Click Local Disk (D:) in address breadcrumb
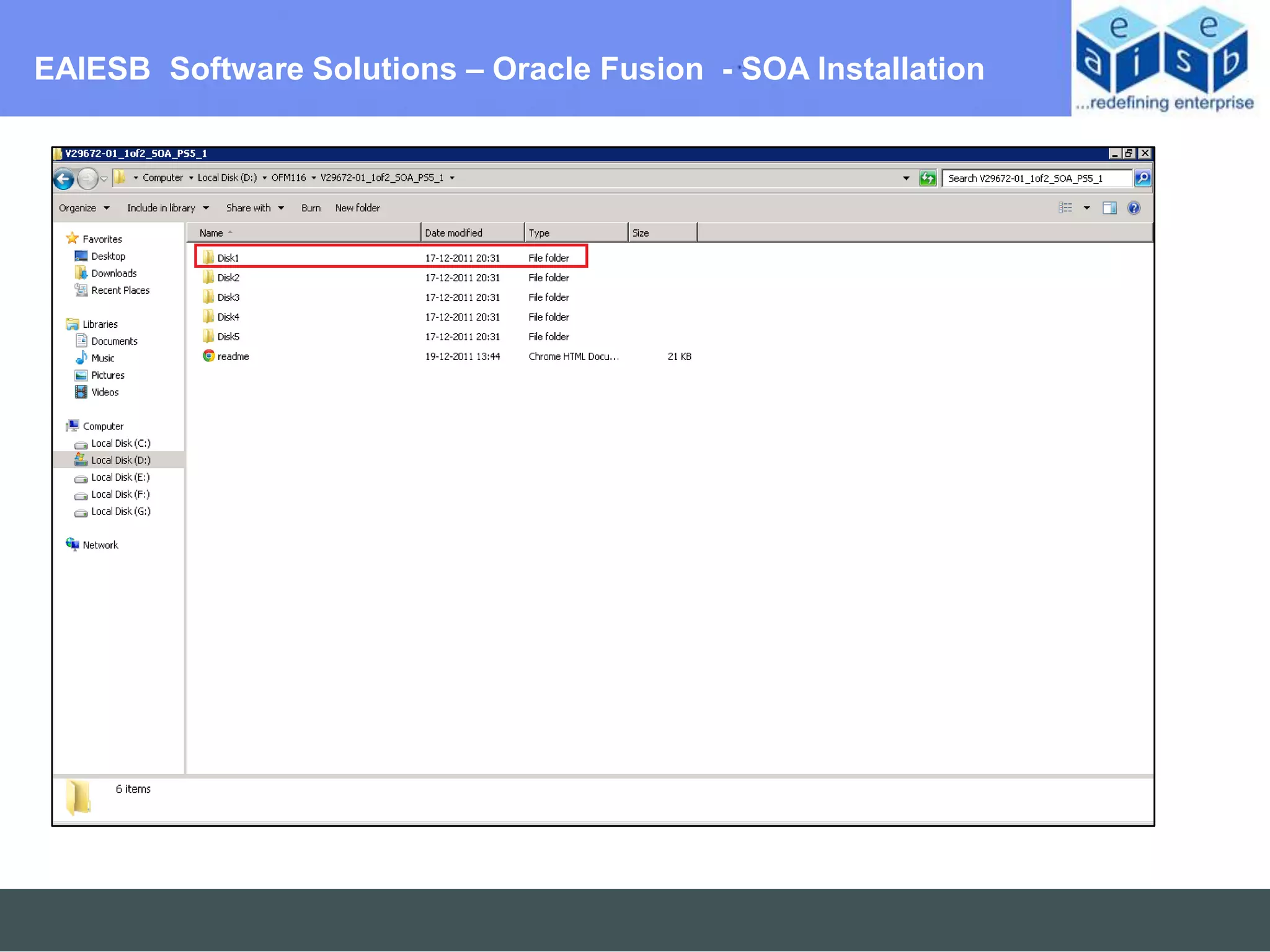Screen dimensions: 1270x952 (x=227, y=178)
